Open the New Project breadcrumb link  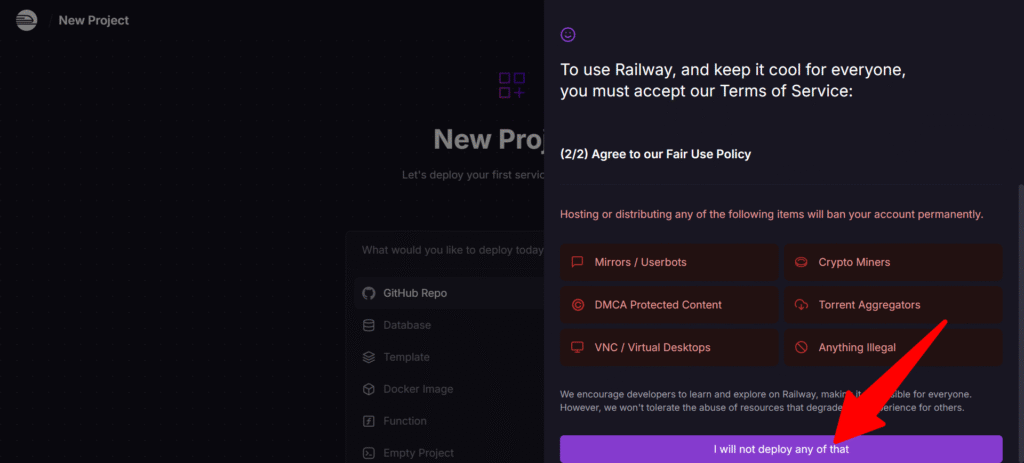(x=94, y=20)
